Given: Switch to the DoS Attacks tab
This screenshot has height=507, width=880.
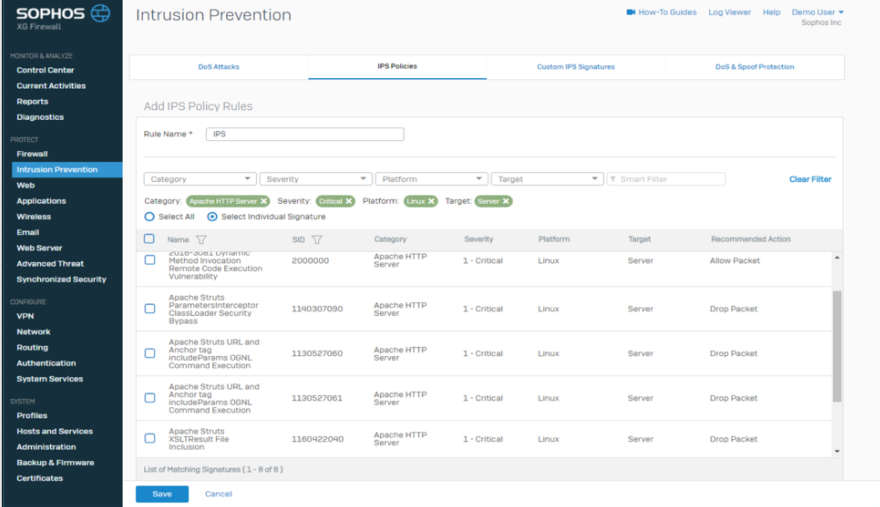Looking at the screenshot, I should point(218,67).
